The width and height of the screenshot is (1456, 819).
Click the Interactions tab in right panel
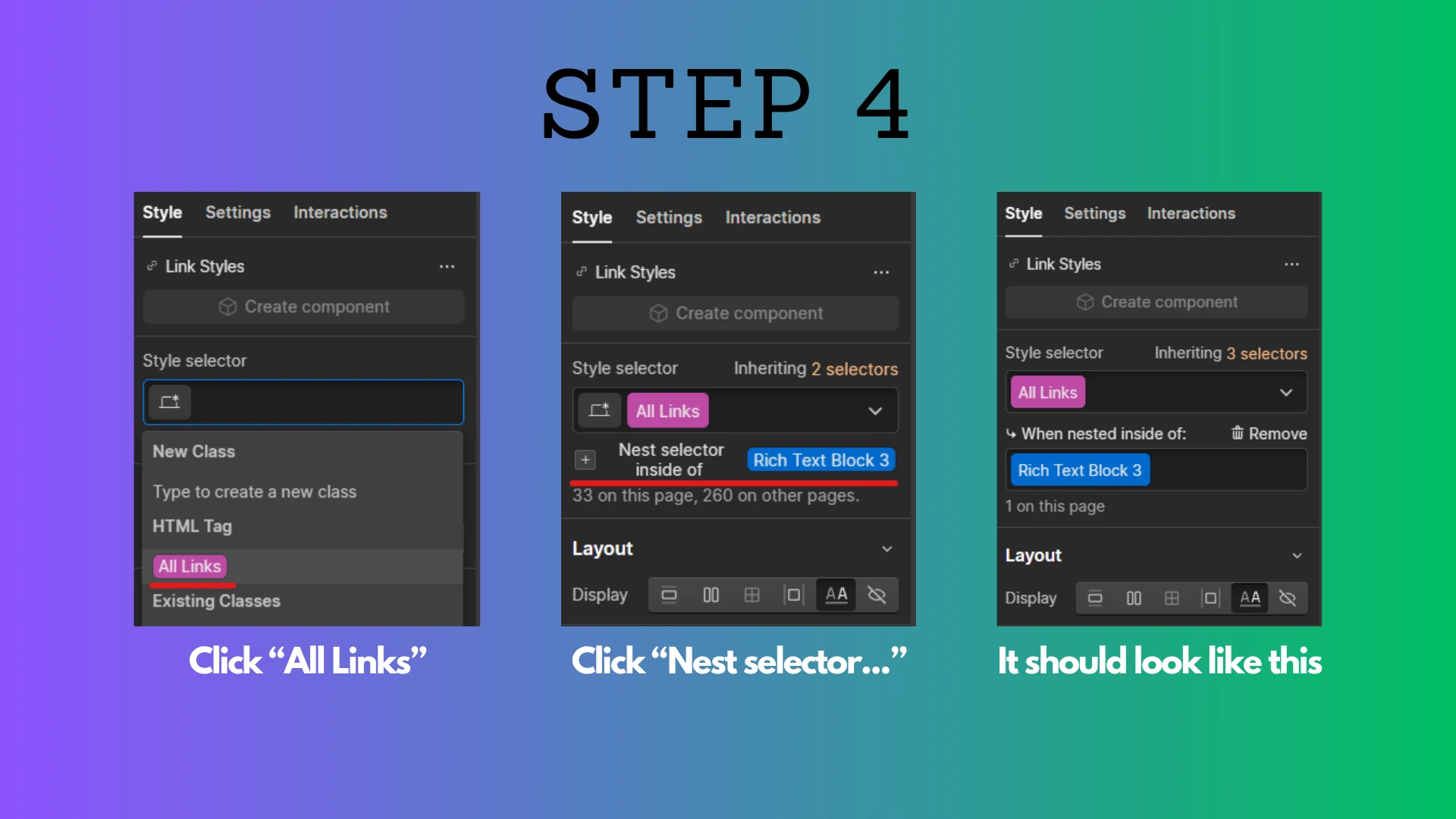click(1191, 213)
